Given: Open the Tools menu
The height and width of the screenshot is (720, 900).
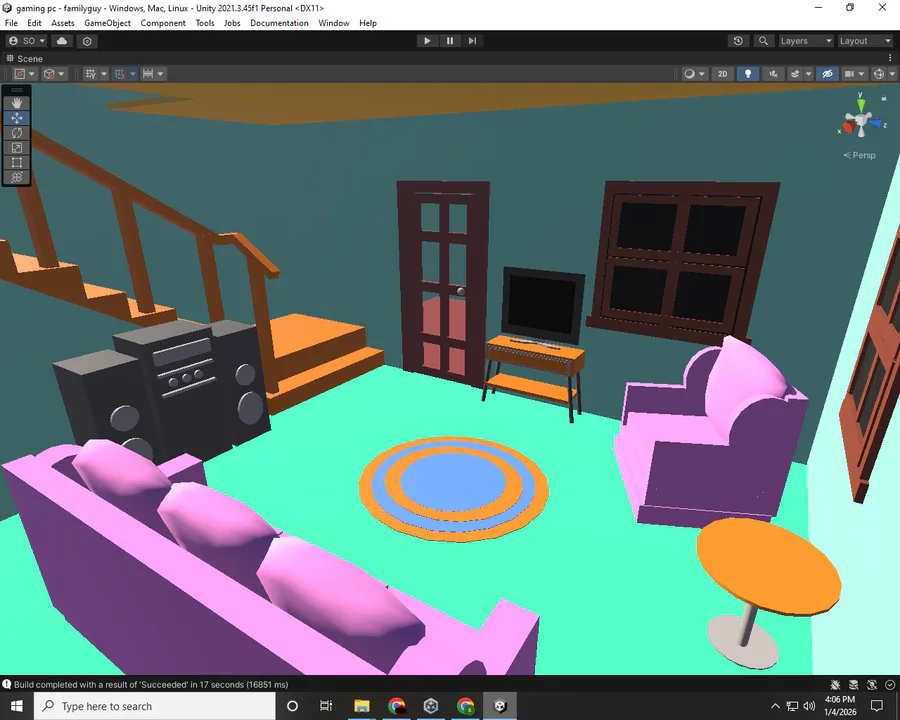Looking at the screenshot, I should pyautogui.click(x=205, y=23).
